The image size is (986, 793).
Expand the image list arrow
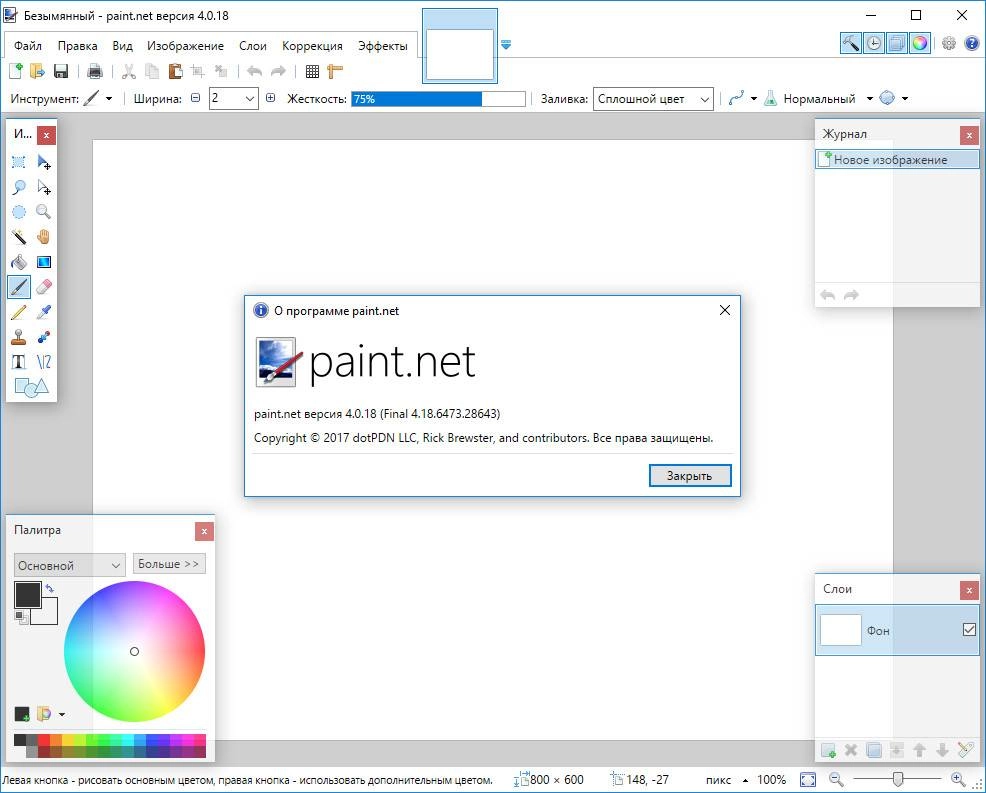pyautogui.click(x=506, y=45)
